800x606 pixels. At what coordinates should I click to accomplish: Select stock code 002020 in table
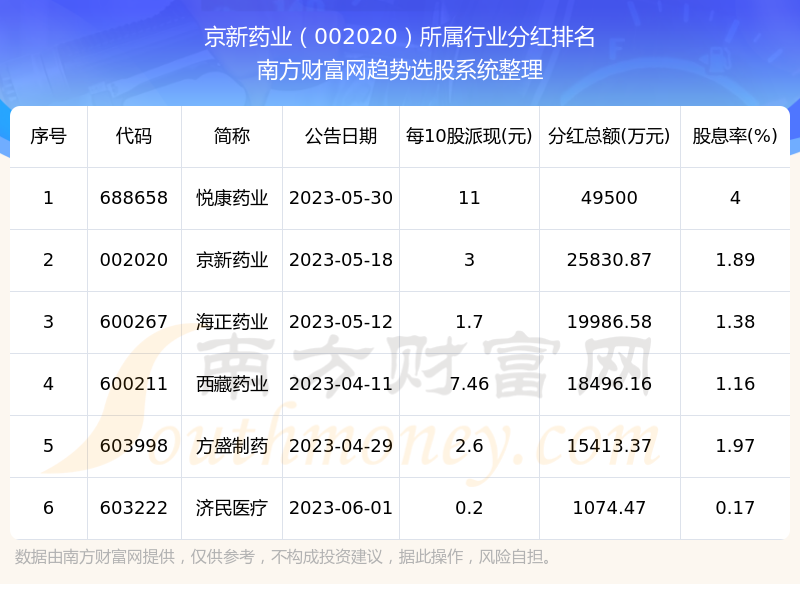134,260
